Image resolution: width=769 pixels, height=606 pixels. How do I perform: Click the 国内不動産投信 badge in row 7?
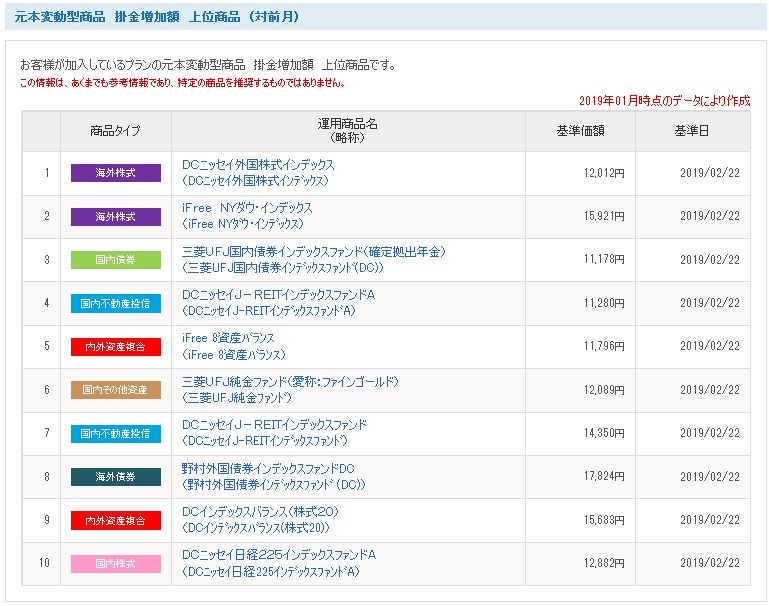[x=116, y=433]
